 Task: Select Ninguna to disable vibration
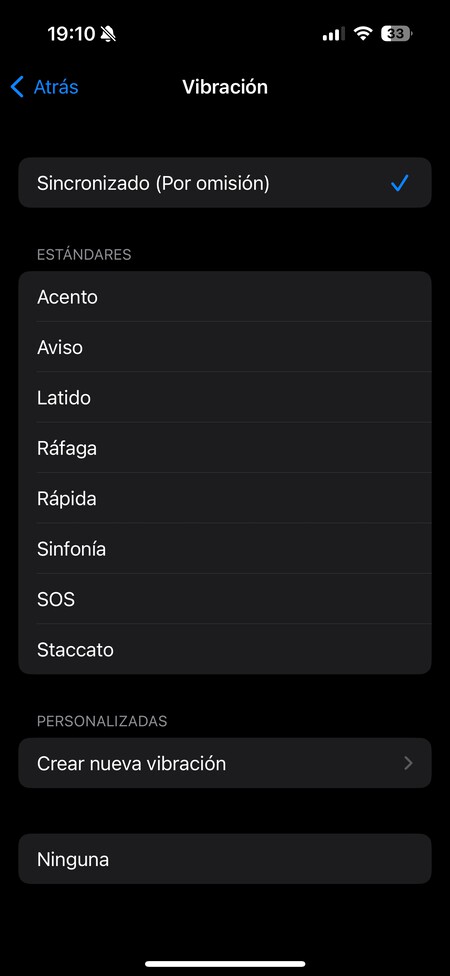[x=225, y=859]
